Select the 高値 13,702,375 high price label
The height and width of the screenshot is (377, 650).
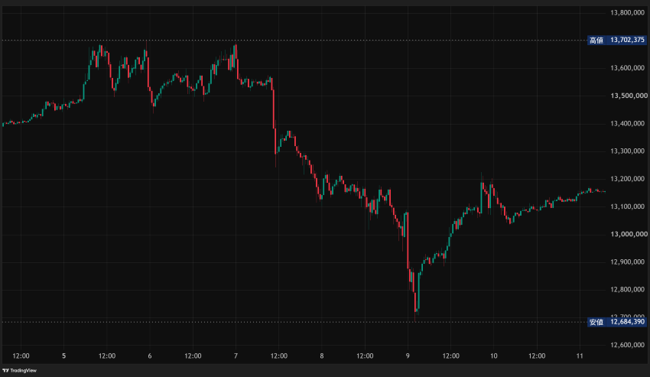click(x=617, y=40)
